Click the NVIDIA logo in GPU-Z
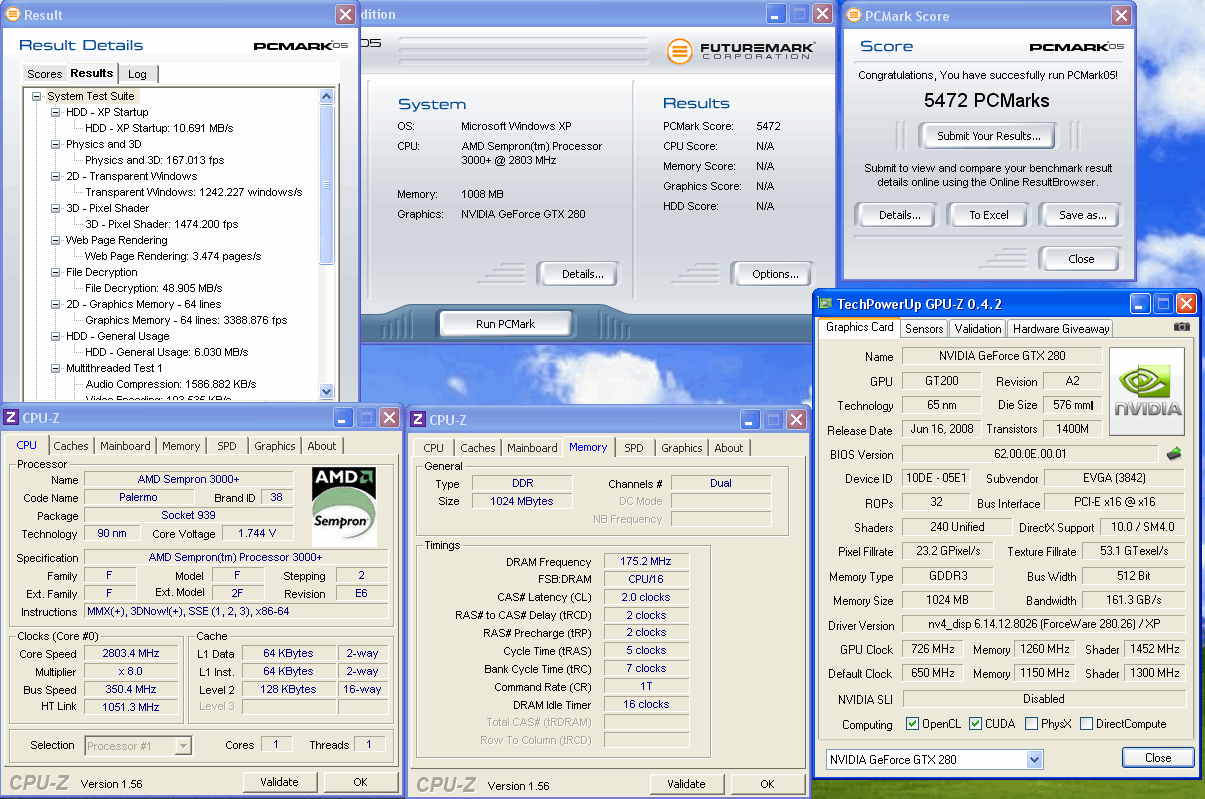The height and width of the screenshot is (799, 1205). 1147,392
